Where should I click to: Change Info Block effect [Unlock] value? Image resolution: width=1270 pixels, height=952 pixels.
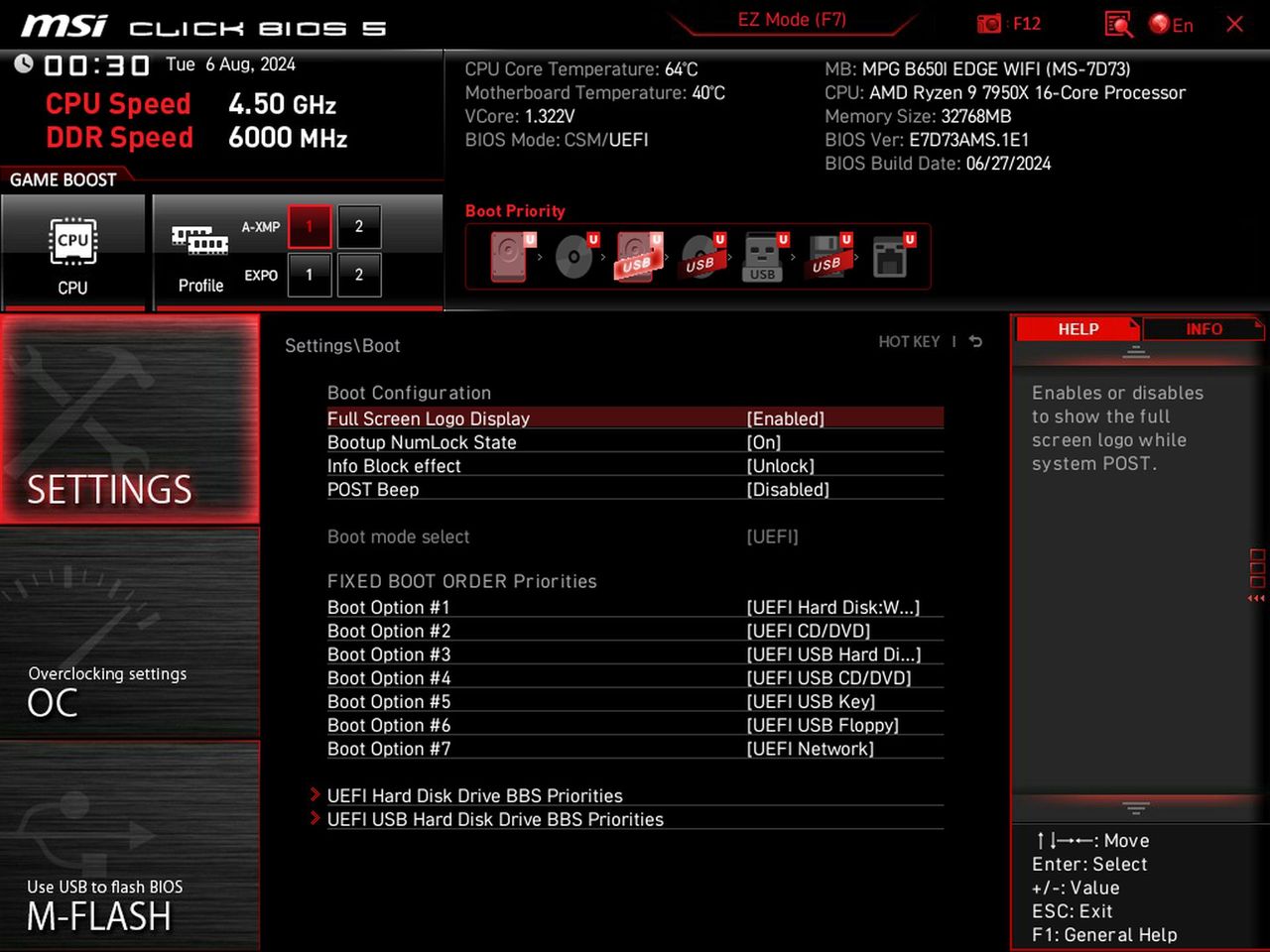pos(781,466)
